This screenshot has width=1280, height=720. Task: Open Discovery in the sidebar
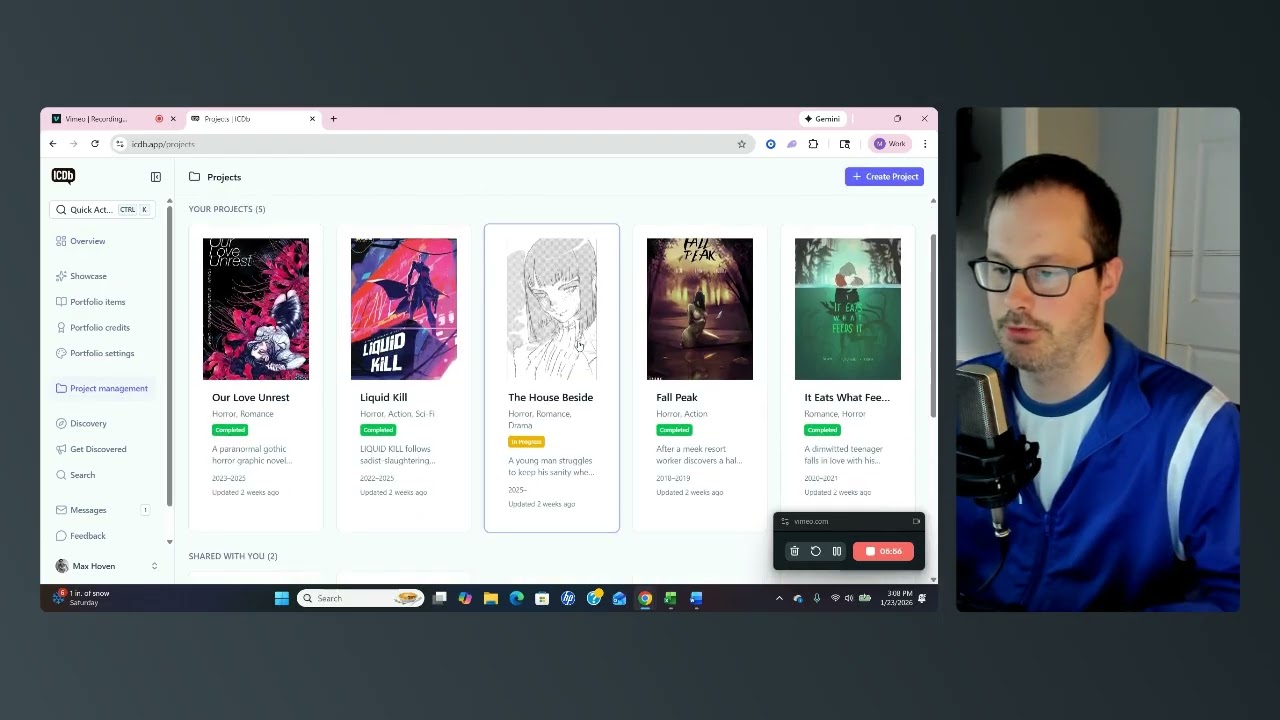click(88, 424)
